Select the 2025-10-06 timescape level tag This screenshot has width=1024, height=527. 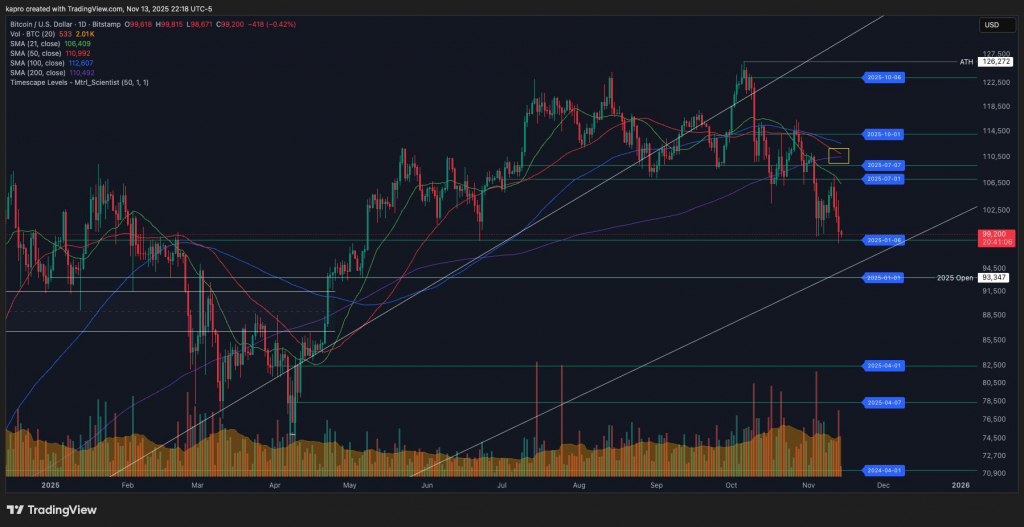point(885,77)
